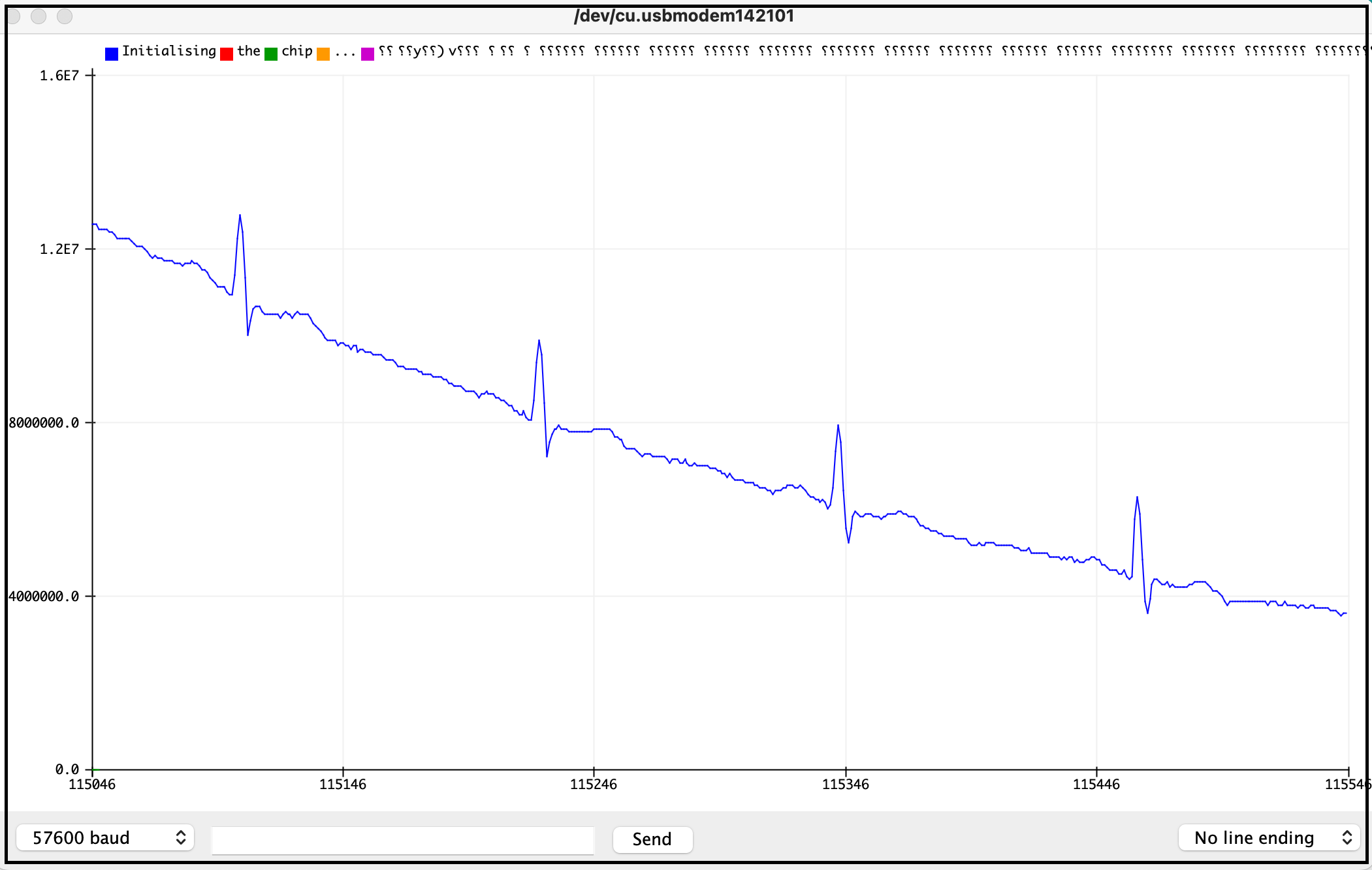Open the No line ending dropdown
The height and width of the screenshot is (870, 1372).
1269,837
